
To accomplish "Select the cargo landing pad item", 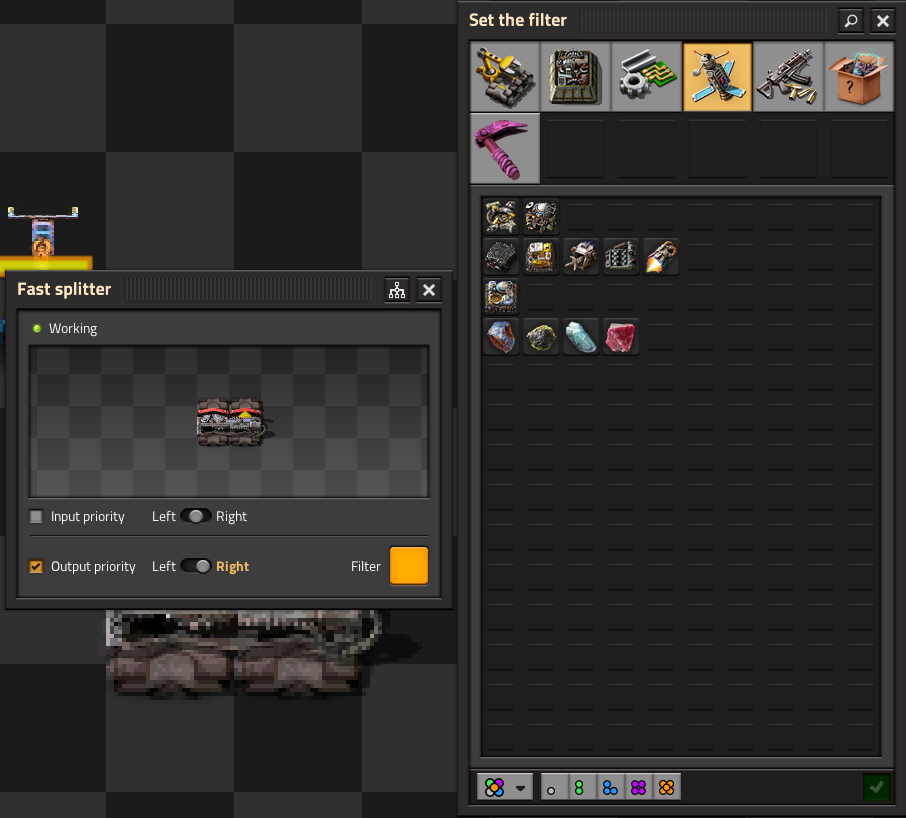I will click(x=541, y=216).
